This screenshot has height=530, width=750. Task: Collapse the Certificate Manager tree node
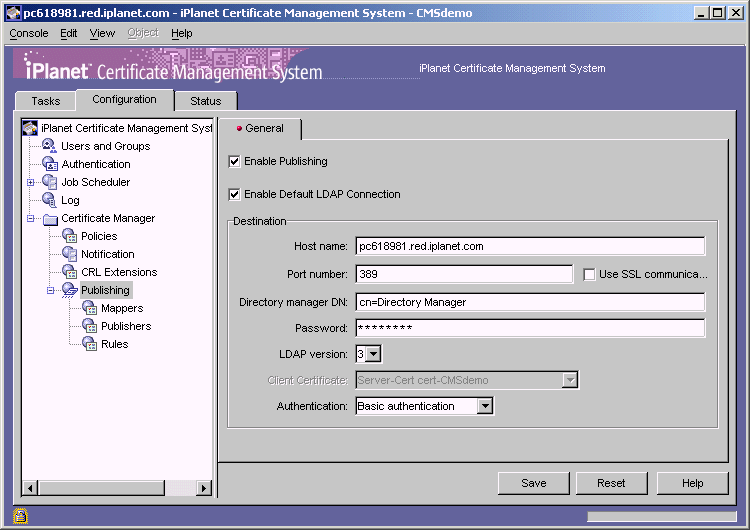[x=31, y=219]
